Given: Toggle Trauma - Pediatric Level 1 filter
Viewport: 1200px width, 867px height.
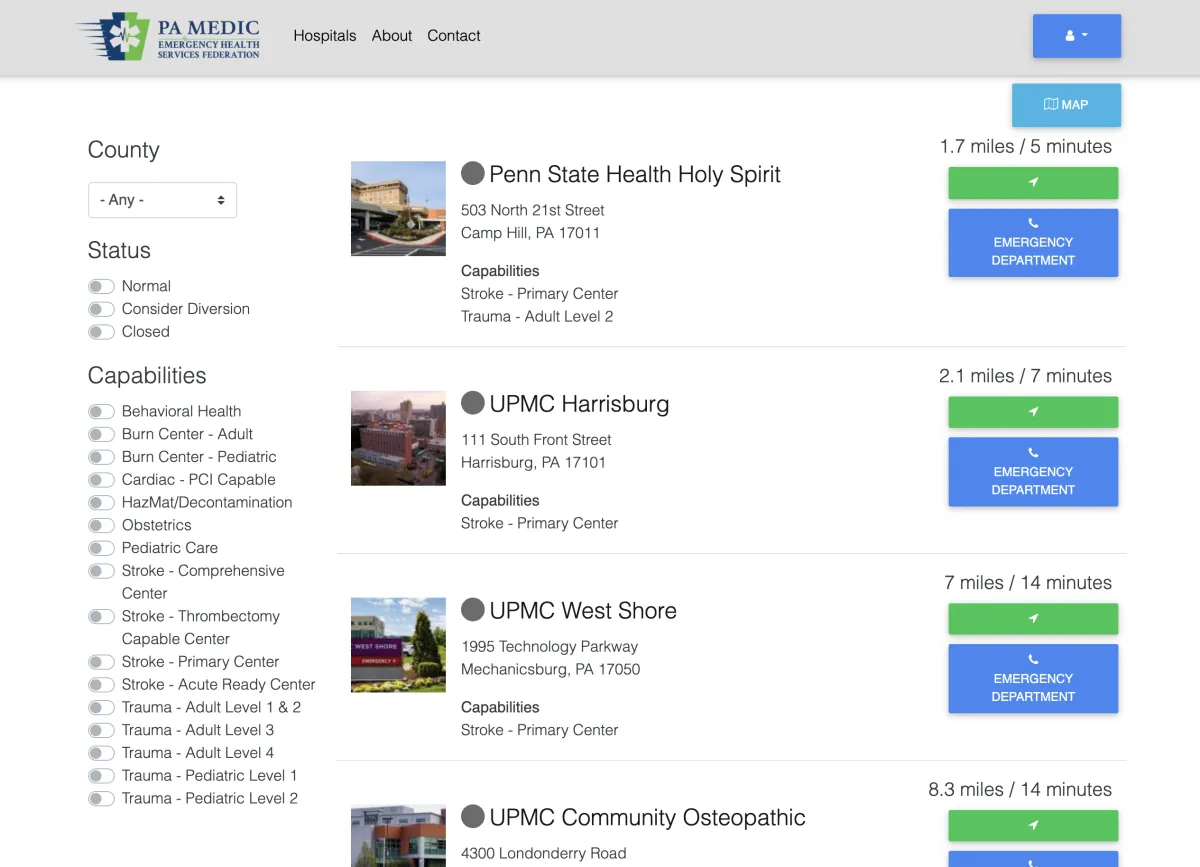Looking at the screenshot, I should coord(101,777).
